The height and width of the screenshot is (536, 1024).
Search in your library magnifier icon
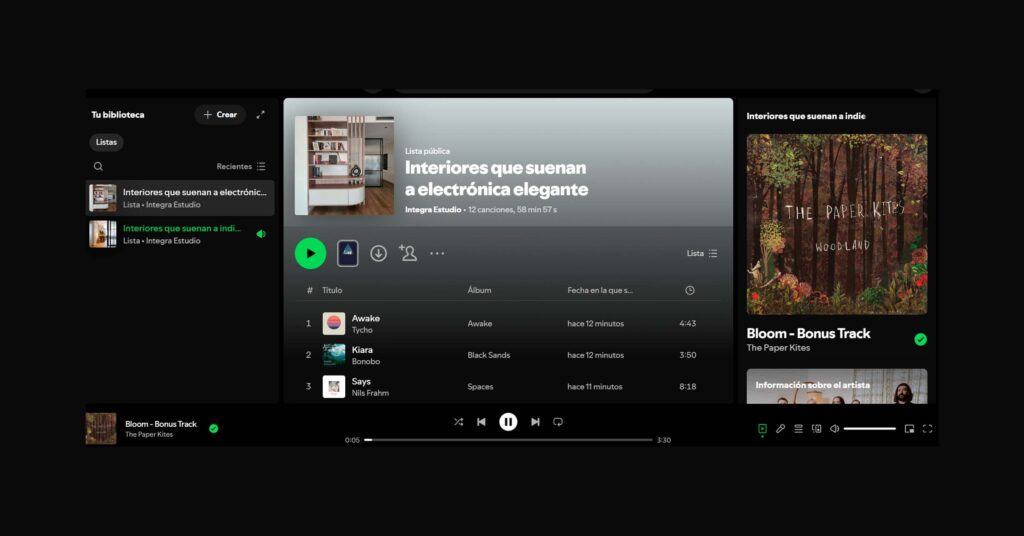point(98,167)
